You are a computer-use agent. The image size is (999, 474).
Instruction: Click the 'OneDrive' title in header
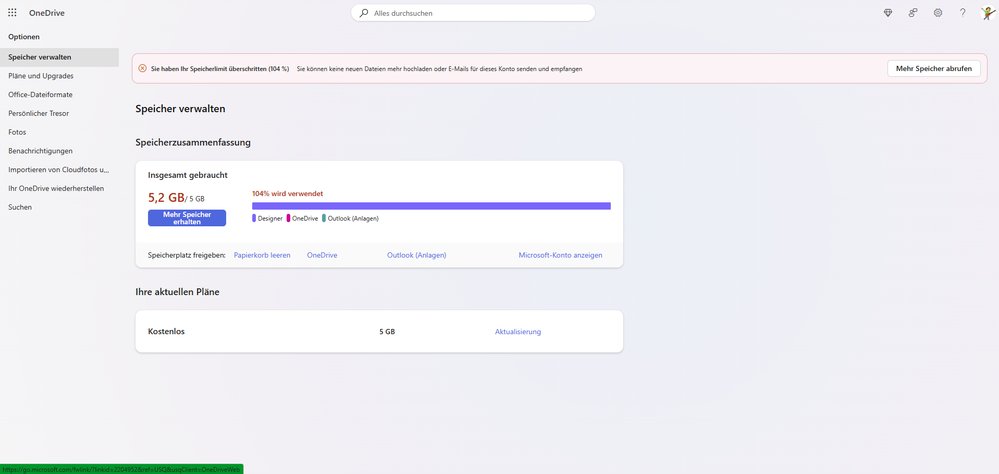point(47,13)
